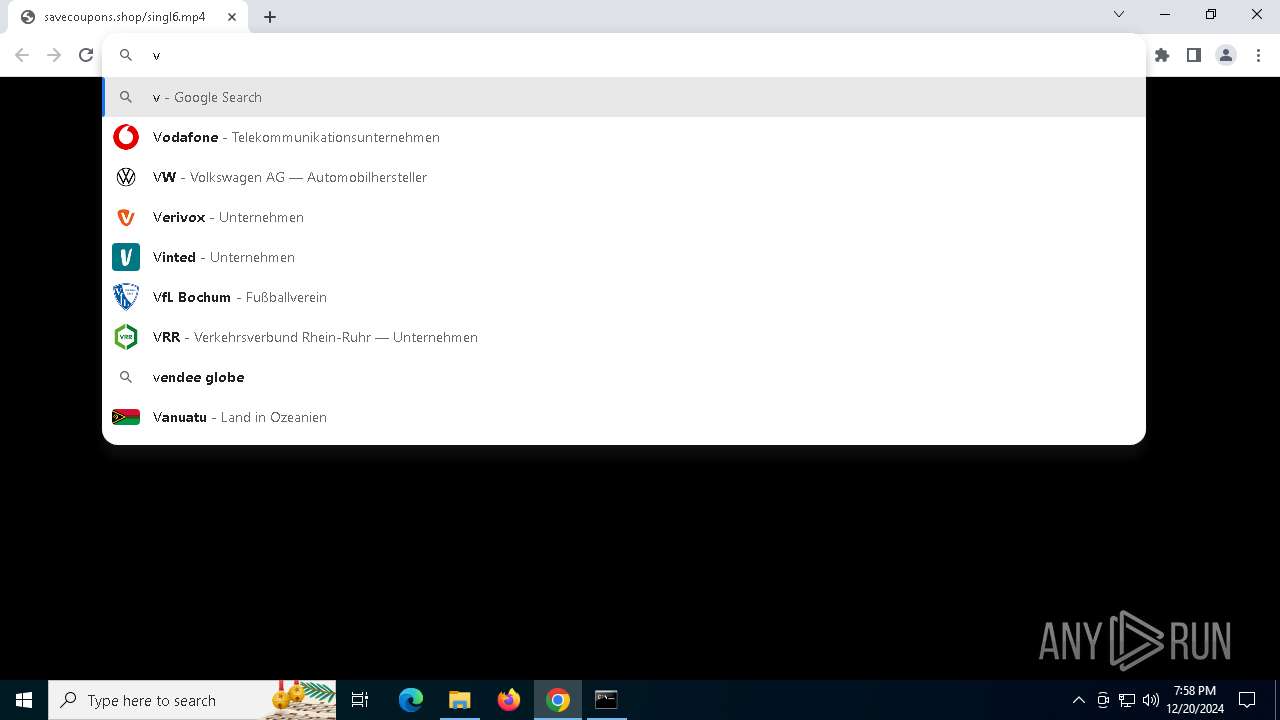
Task: Click the Vinted logo icon
Action: [x=126, y=257]
